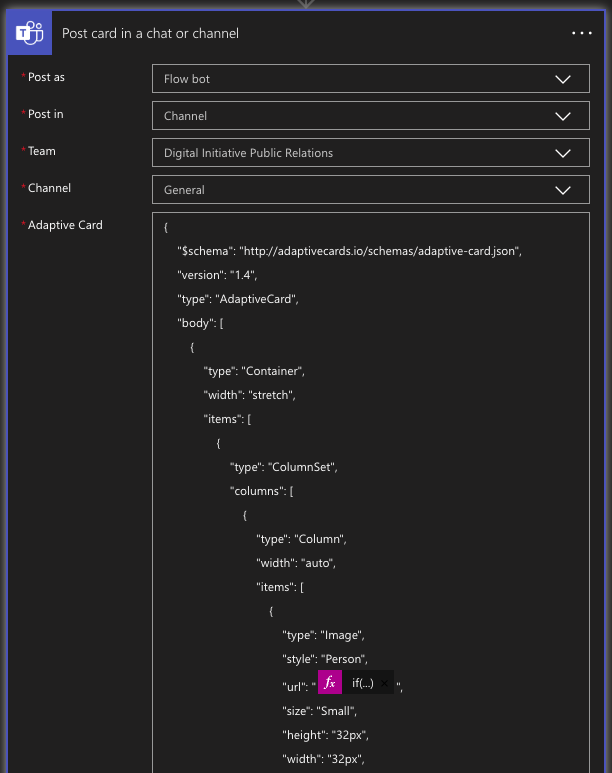Click the "version": "1.4" line

click(217, 275)
